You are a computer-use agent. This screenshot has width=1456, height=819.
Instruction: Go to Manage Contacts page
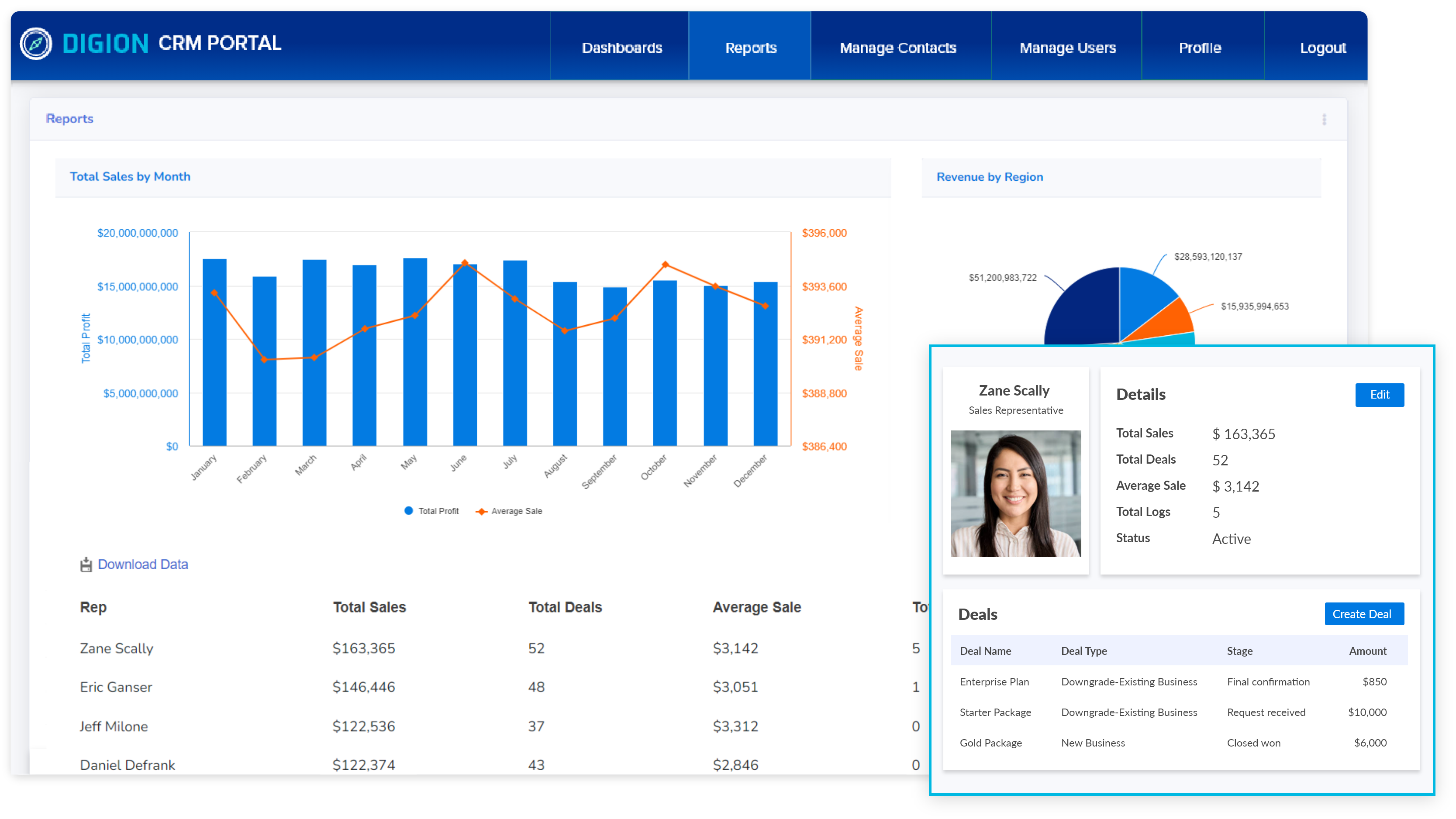coord(897,48)
